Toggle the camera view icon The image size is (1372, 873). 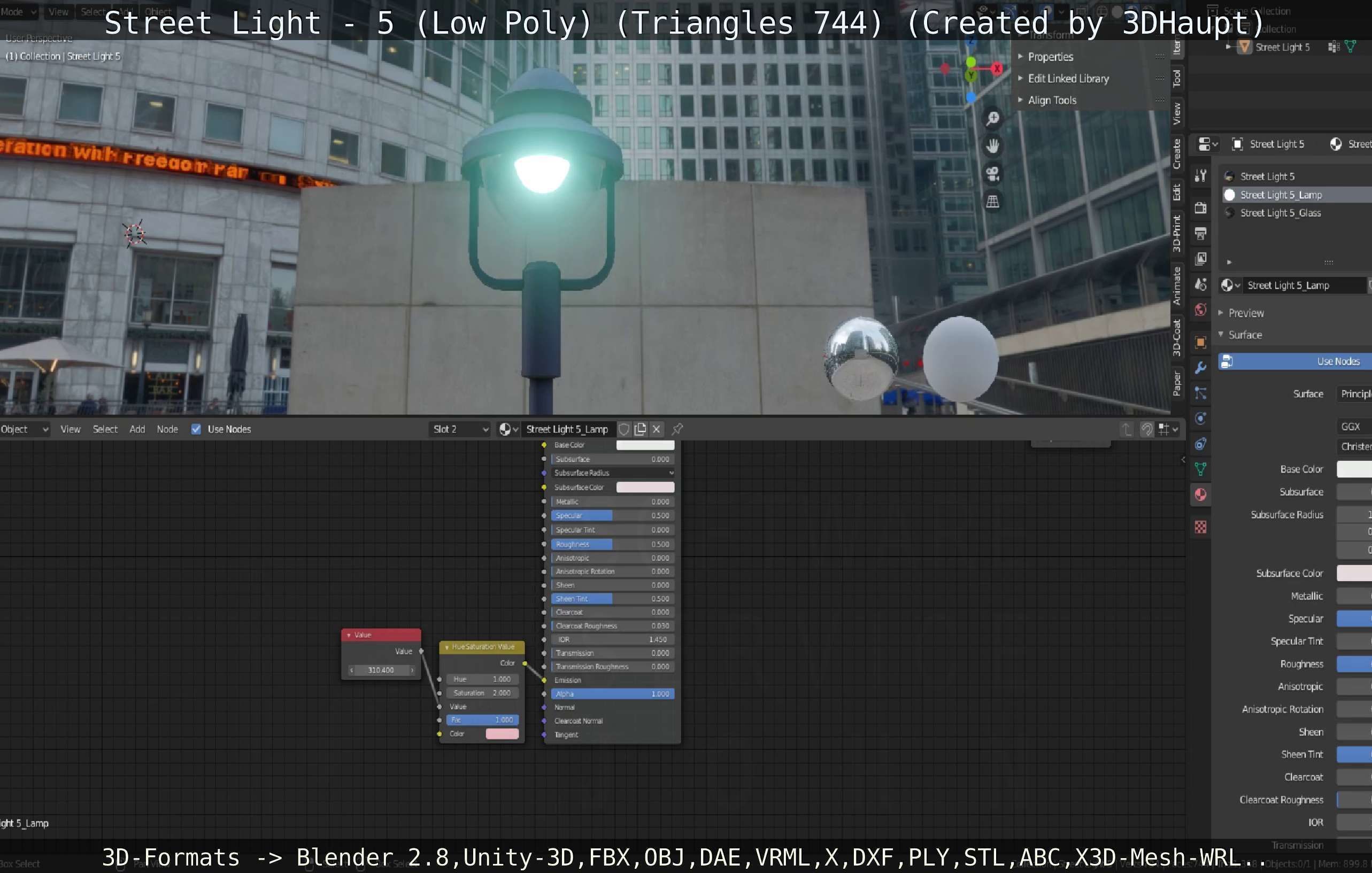(x=992, y=173)
